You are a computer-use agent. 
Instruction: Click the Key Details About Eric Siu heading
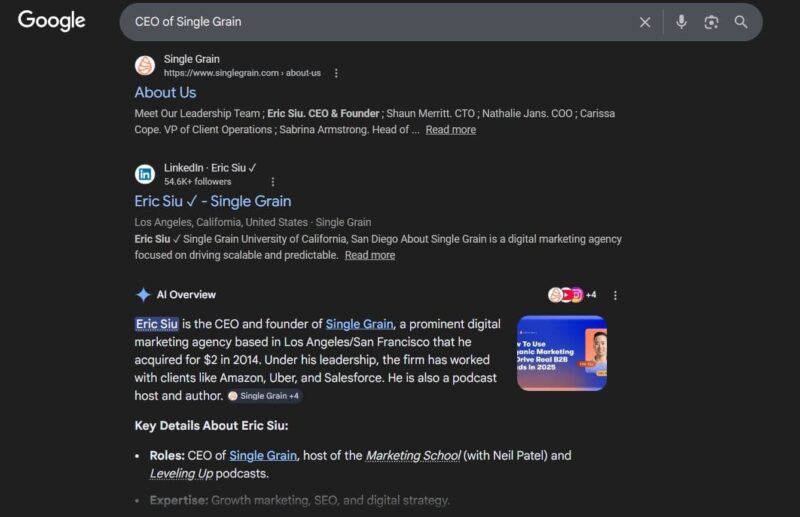211,426
